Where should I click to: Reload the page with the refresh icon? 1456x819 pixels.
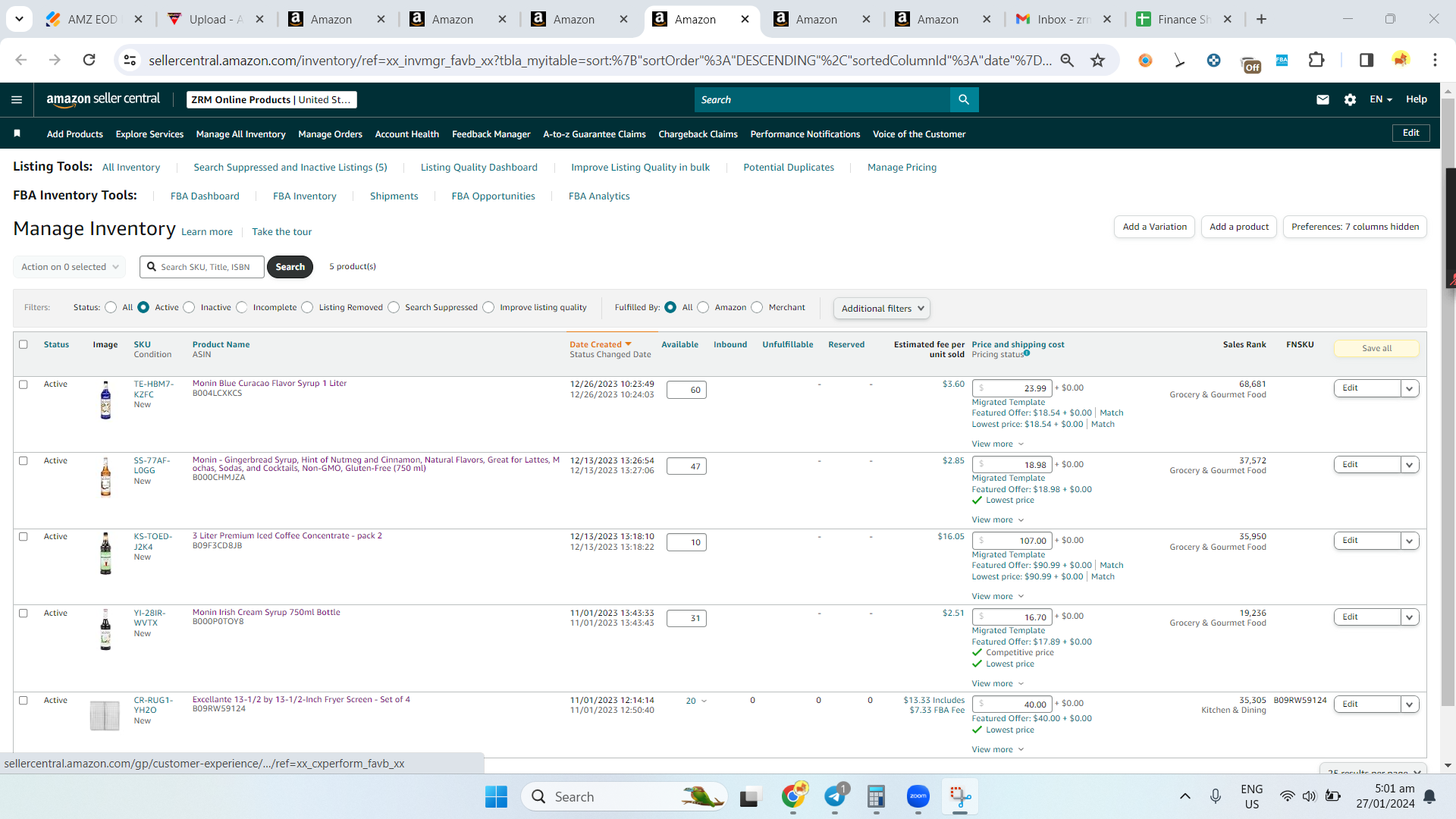coord(89,60)
